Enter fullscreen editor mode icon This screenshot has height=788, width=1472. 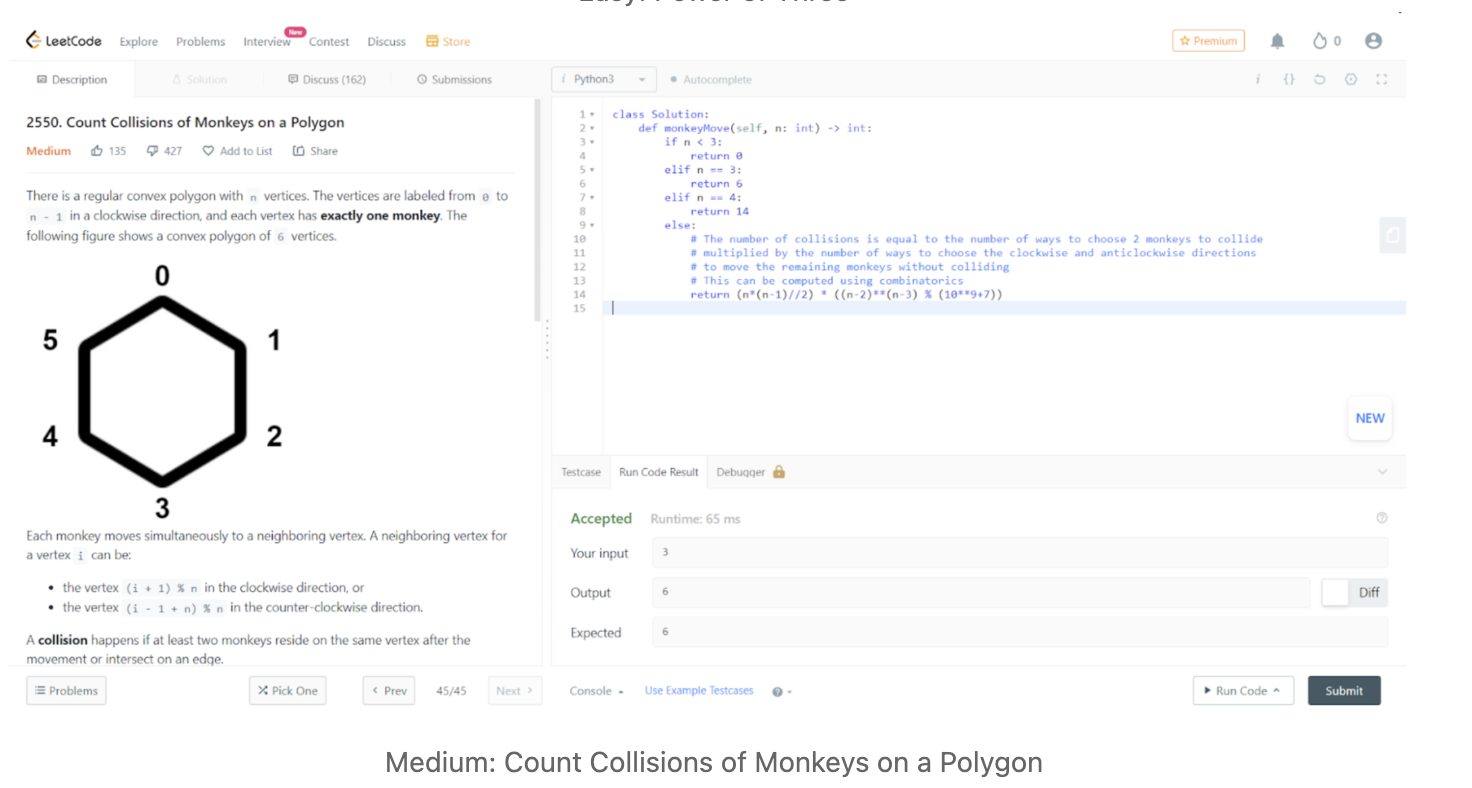point(1382,79)
